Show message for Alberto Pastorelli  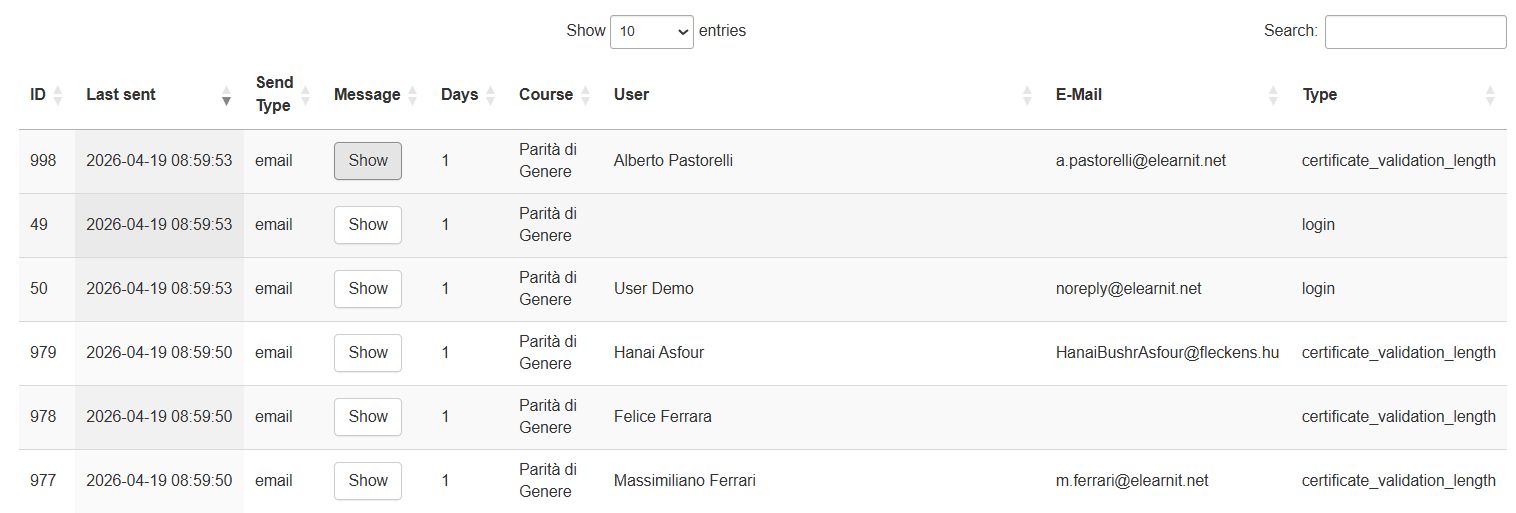coord(368,161)
